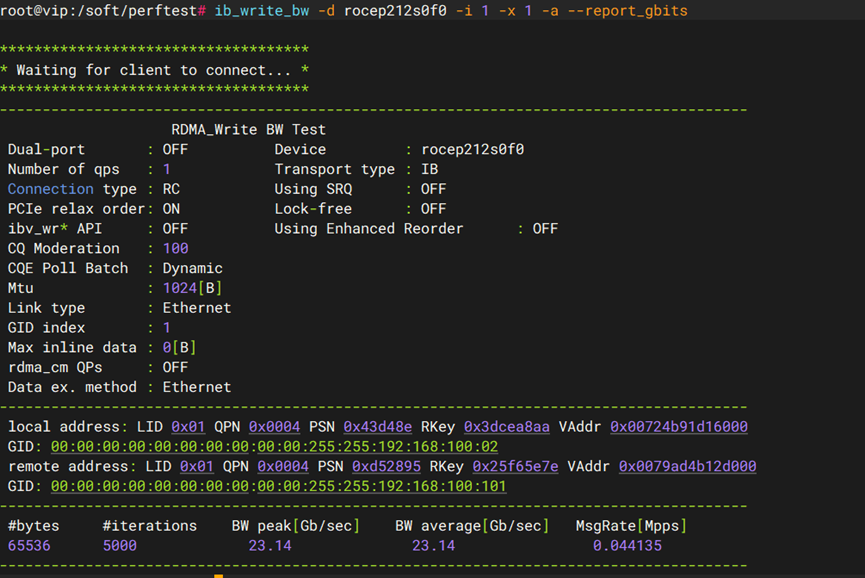Click the CQ Moderation value 100
Screen dimensions: 865x578
pos(175,249)
